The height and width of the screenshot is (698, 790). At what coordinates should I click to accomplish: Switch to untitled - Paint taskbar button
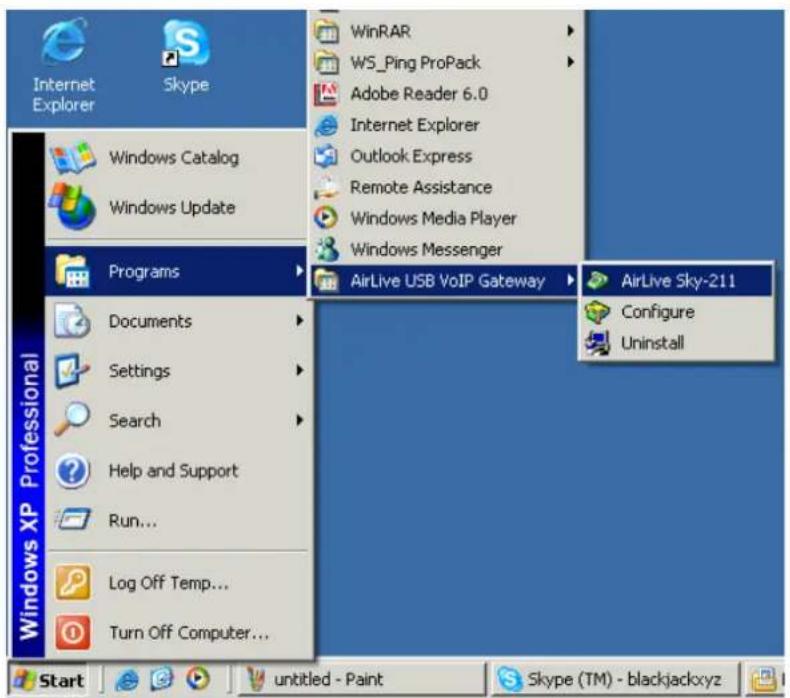[360, 680]
